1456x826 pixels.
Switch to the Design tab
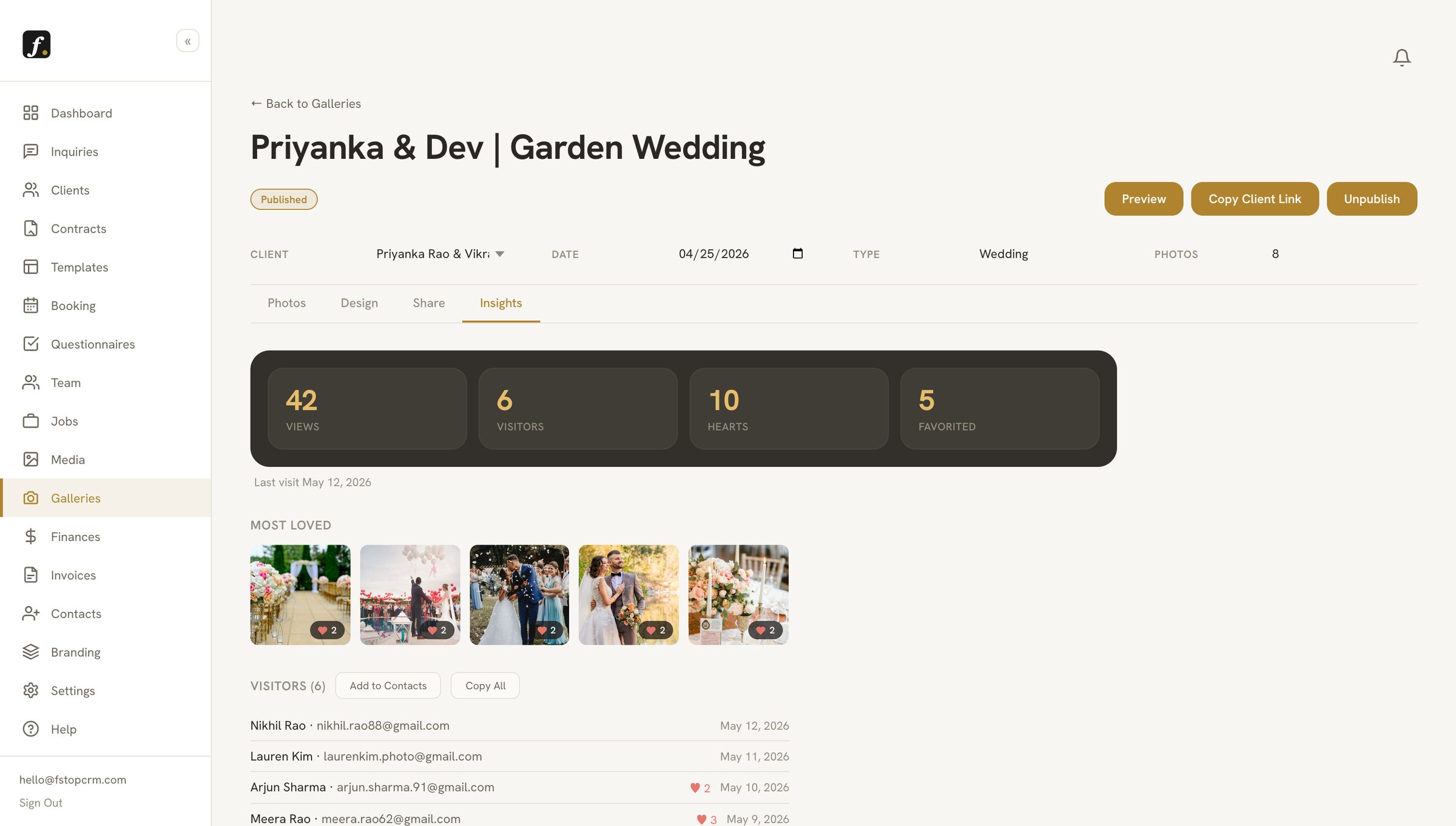coord(359,303)
